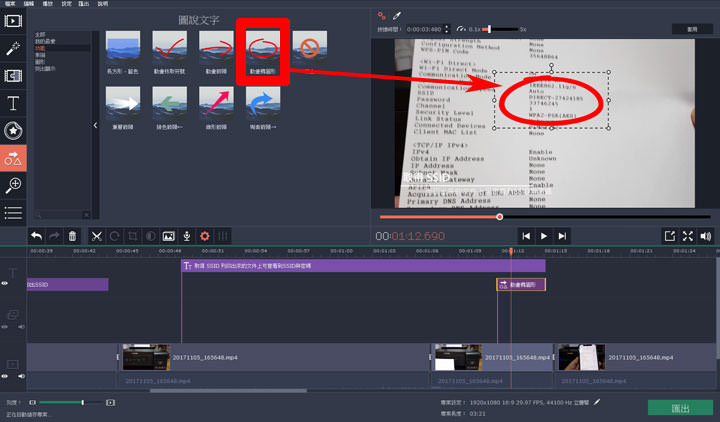This screenshot has height=422, width=720.
Task: Click callout clip properties icon above preview
Action: pos(382,16)
